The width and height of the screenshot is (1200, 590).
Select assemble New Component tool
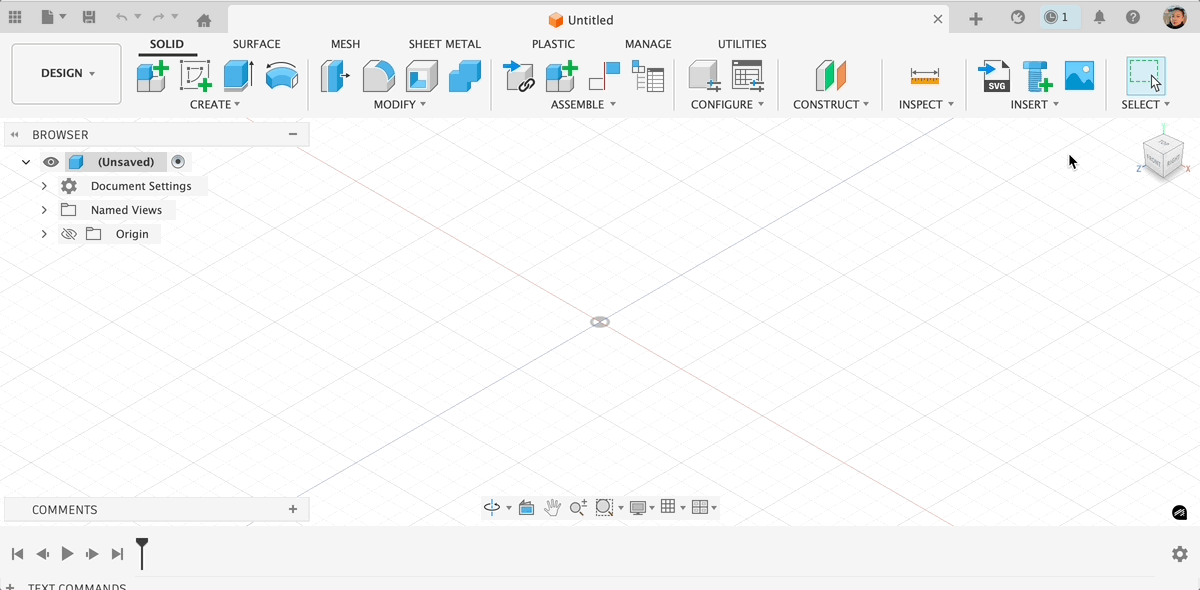pyautogui.click(x=561, y=76)
